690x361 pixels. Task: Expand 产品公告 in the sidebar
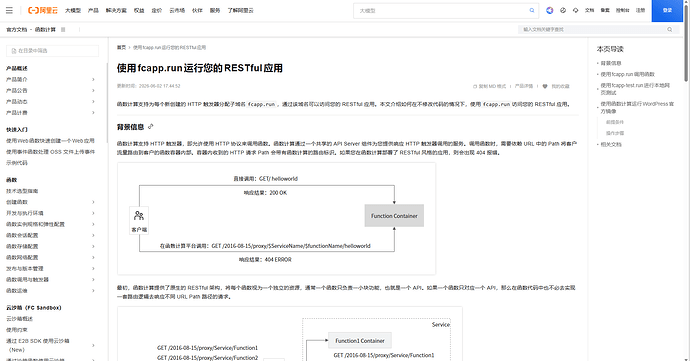93,90
